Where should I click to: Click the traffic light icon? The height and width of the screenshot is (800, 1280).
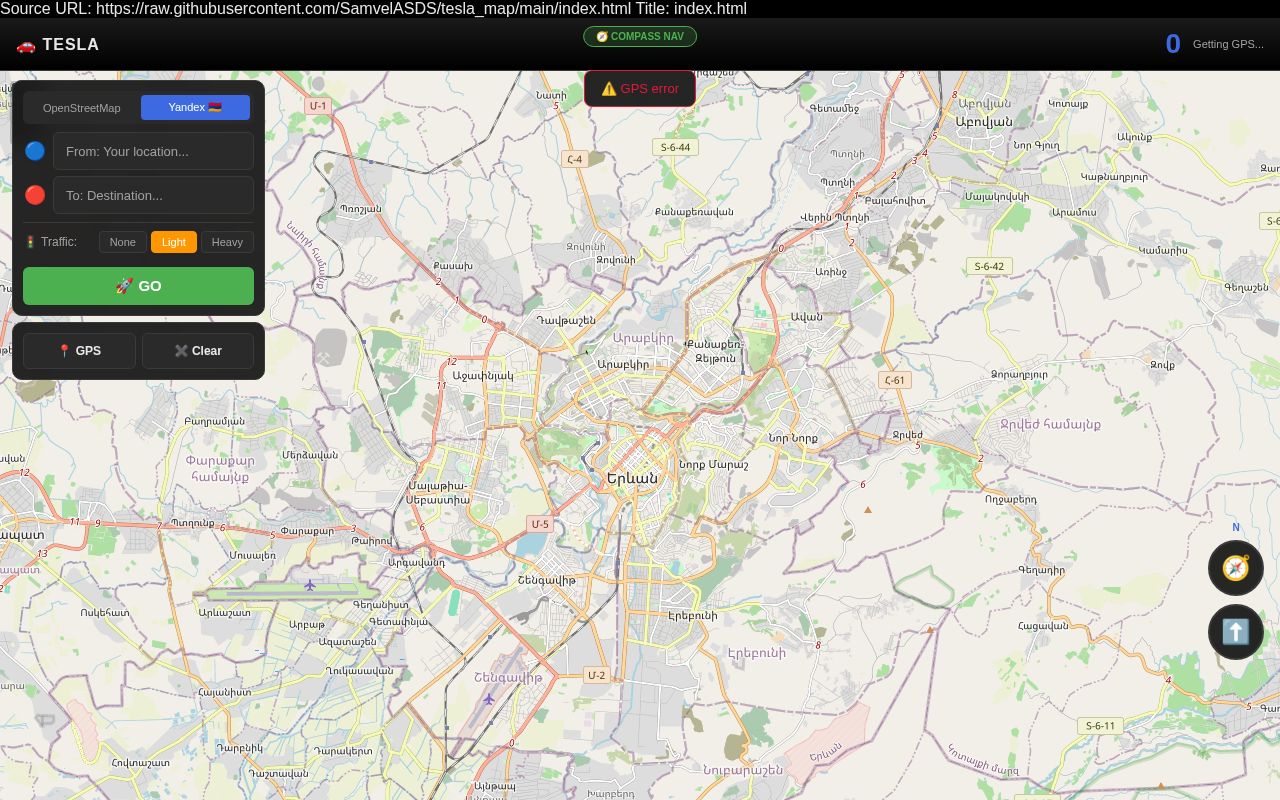[x=30, y=241]
